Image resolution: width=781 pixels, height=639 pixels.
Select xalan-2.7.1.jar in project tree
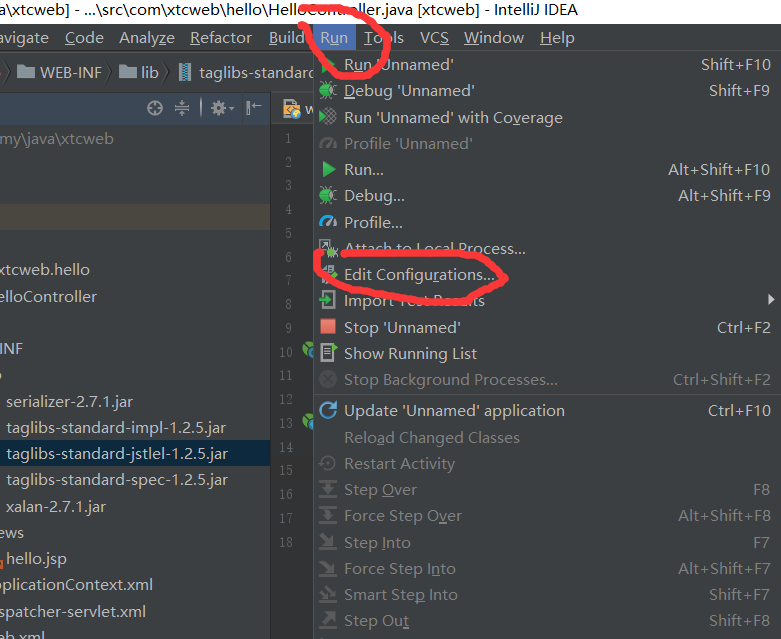click(x=56, y=507)
